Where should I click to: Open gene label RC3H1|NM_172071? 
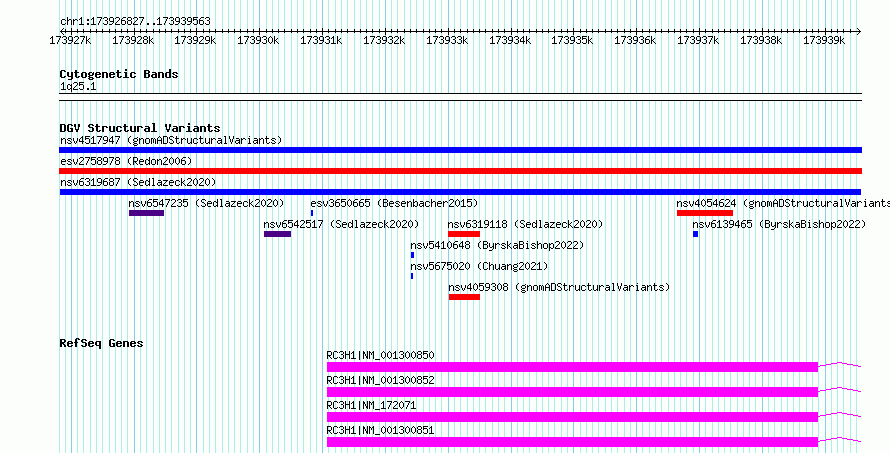coord(371,405)
